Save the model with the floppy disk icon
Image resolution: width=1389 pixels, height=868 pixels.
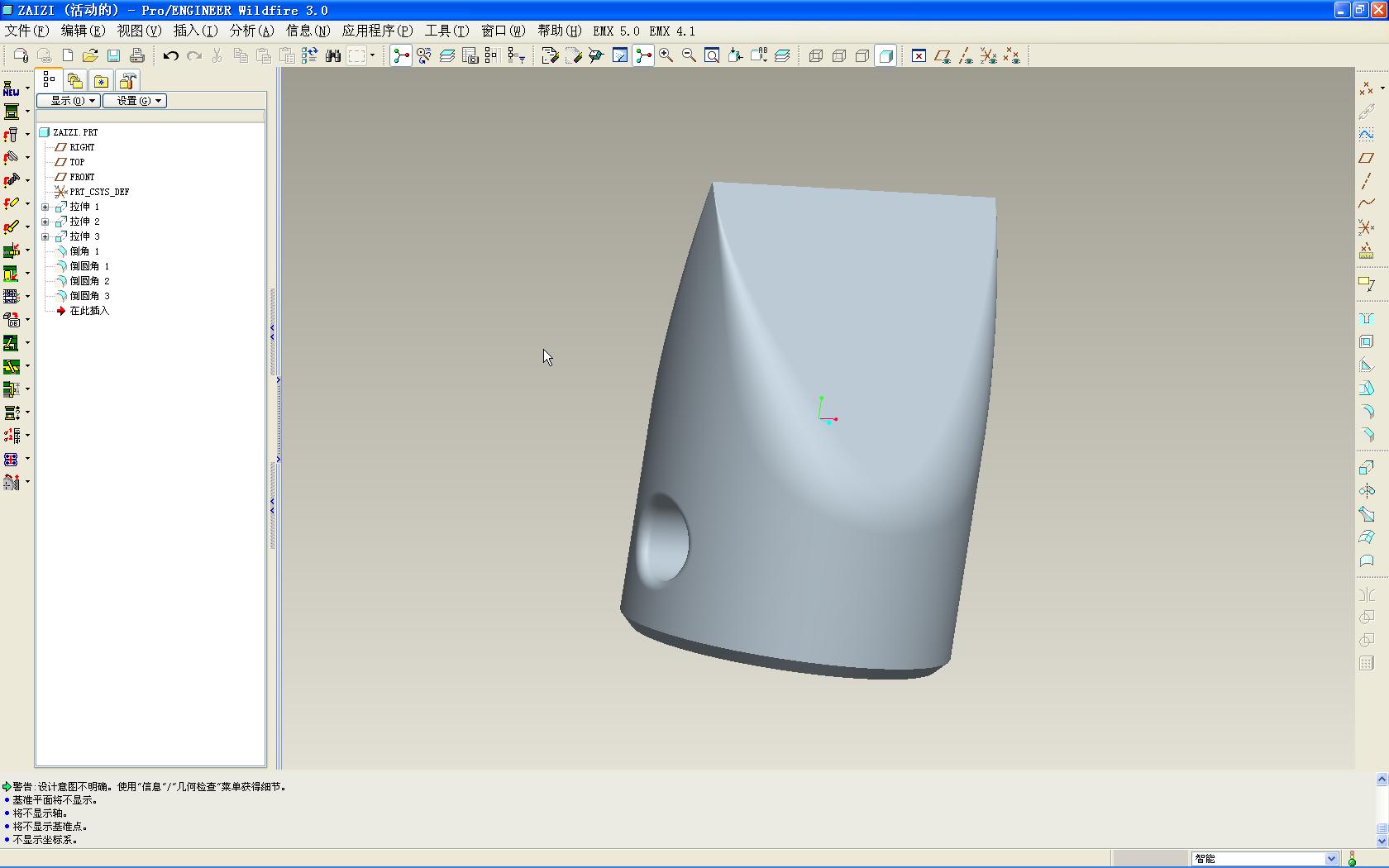click(x=114, y=55)
